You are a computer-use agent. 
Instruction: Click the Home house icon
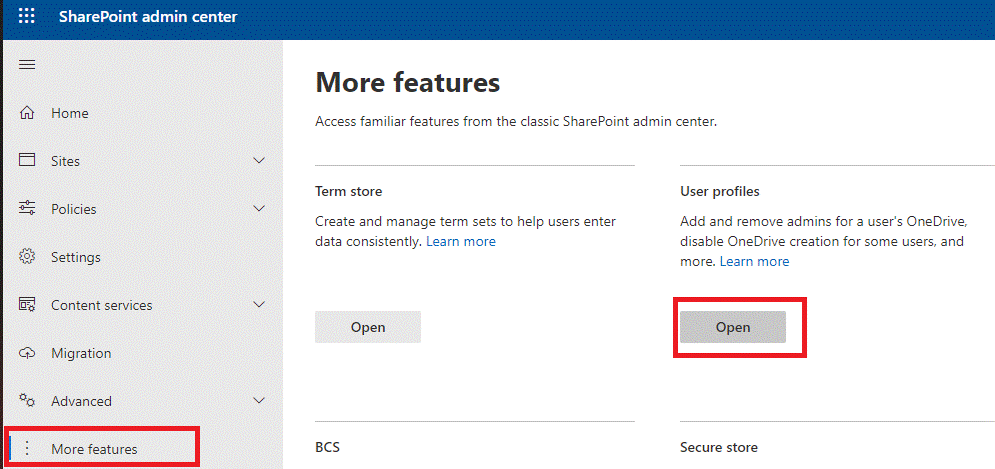tap(27, 113)
